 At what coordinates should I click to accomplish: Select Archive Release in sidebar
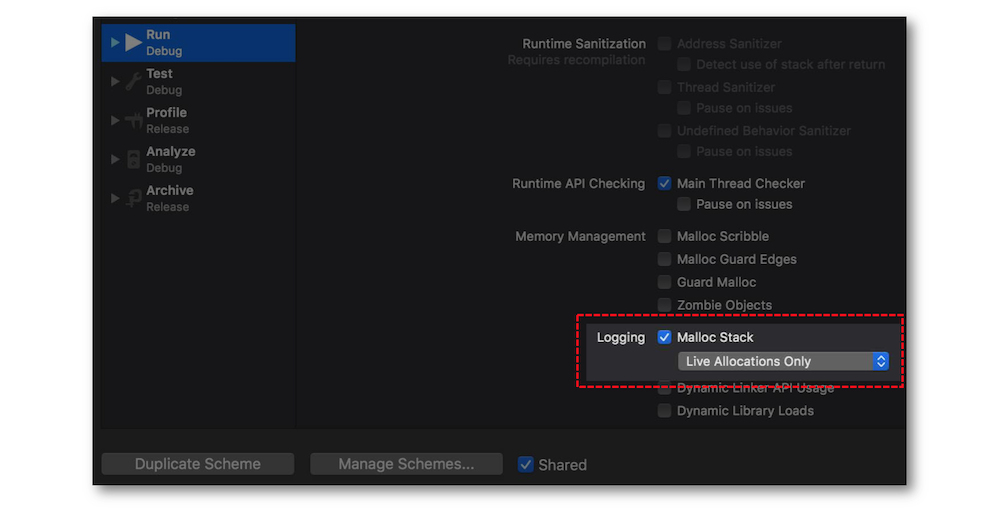pos(198,198)
